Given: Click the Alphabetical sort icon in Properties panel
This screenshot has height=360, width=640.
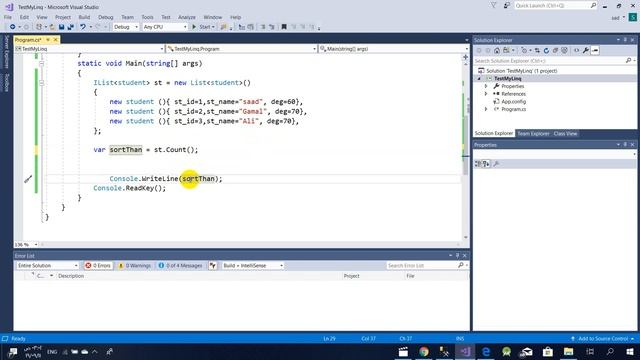Looking at the screenshot, I should 486,164.
